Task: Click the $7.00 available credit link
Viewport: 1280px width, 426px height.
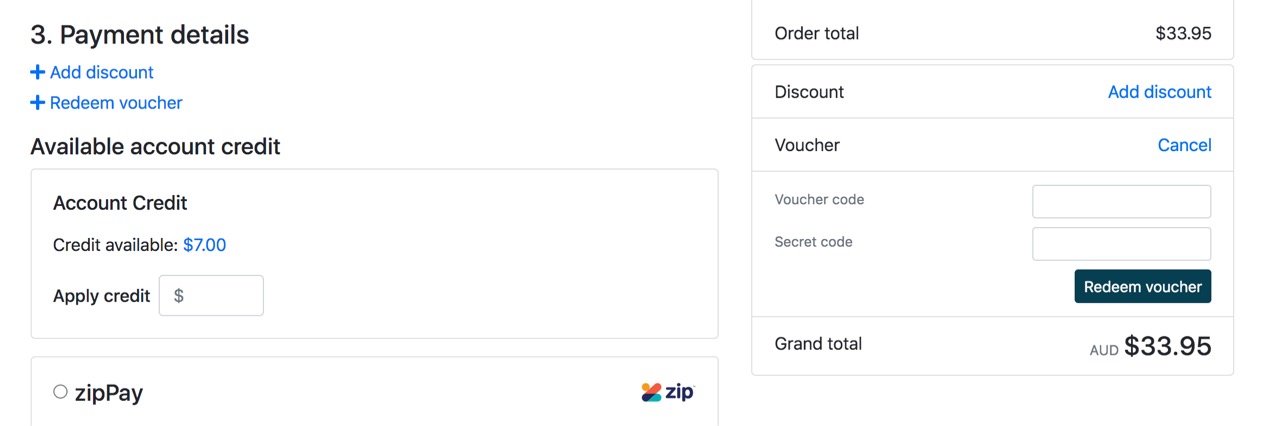Action: pos(204,245)
